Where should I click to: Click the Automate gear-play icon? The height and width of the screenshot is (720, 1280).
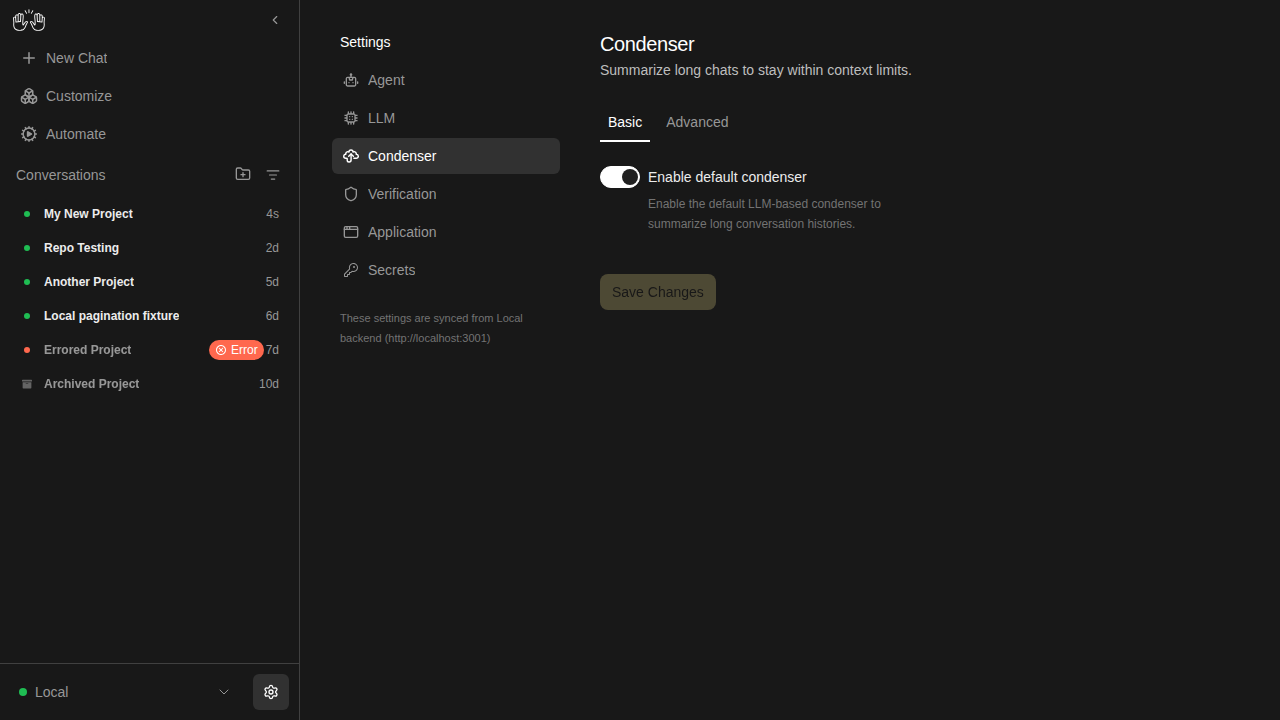click(x=29, y=134)
